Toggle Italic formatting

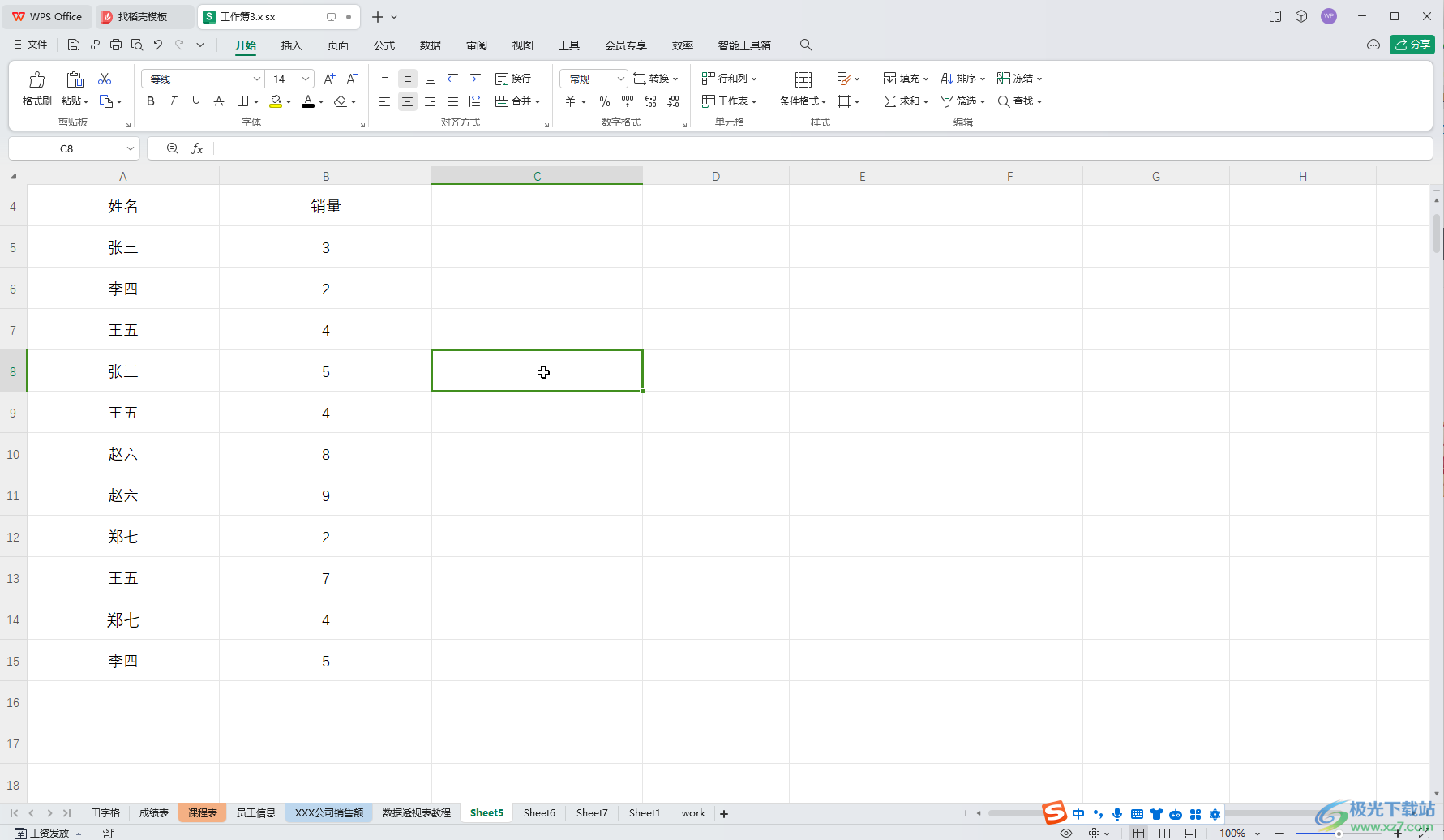pos(173,101)
